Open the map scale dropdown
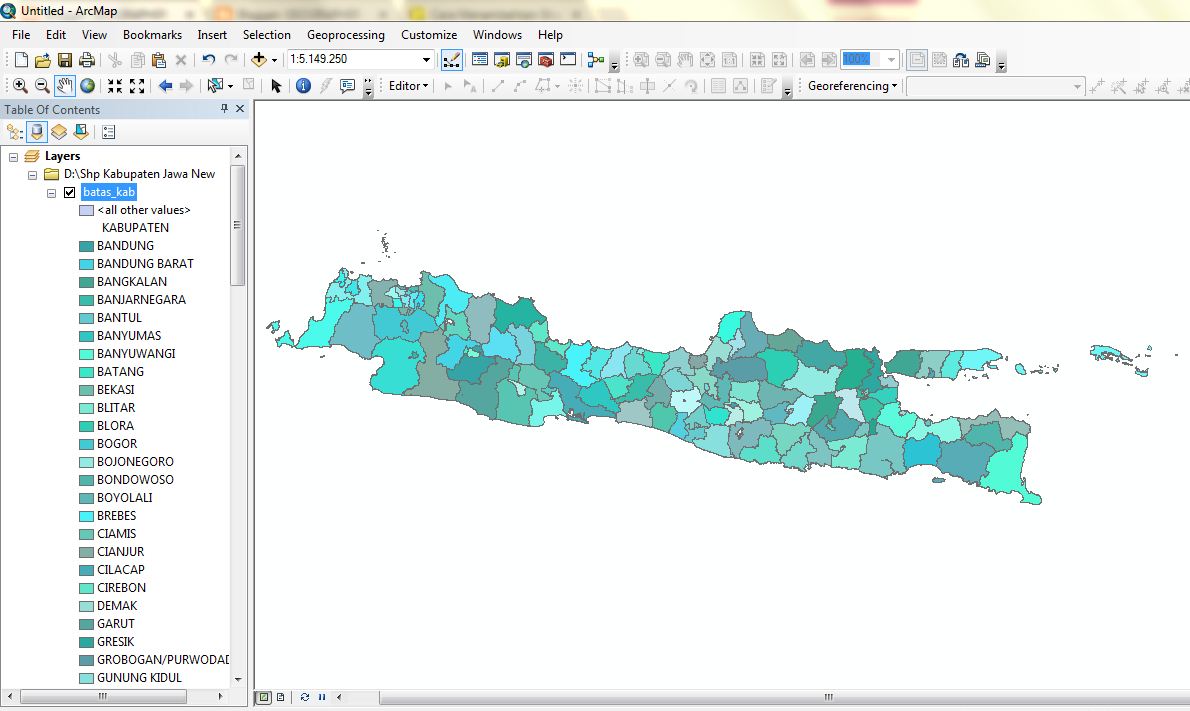Image resolution: width=1190 pixels, height=711 pixels. [x=426, y=60]
